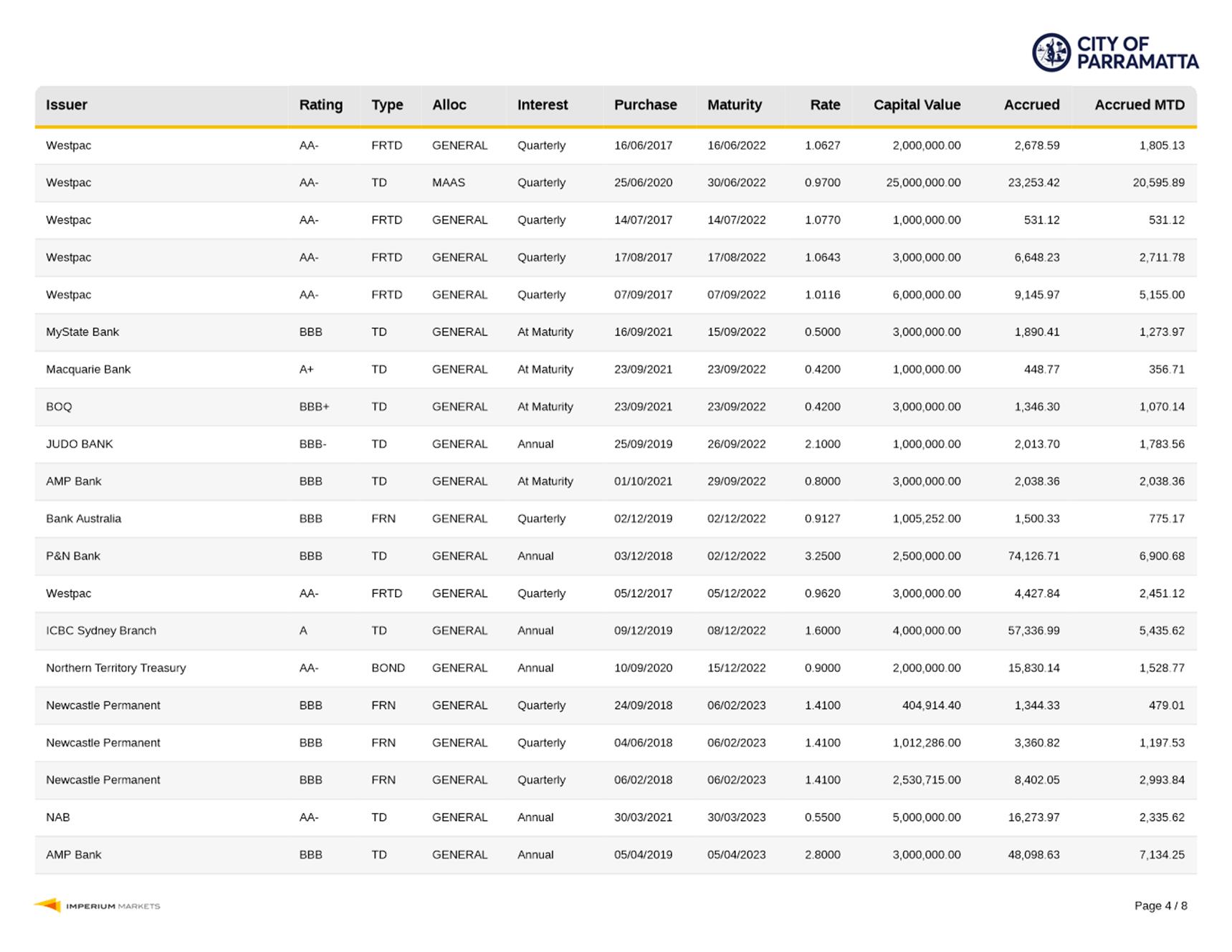Click the Rating column header
The height and width of the screenshot is (952, 1232).
coord(321,105)
